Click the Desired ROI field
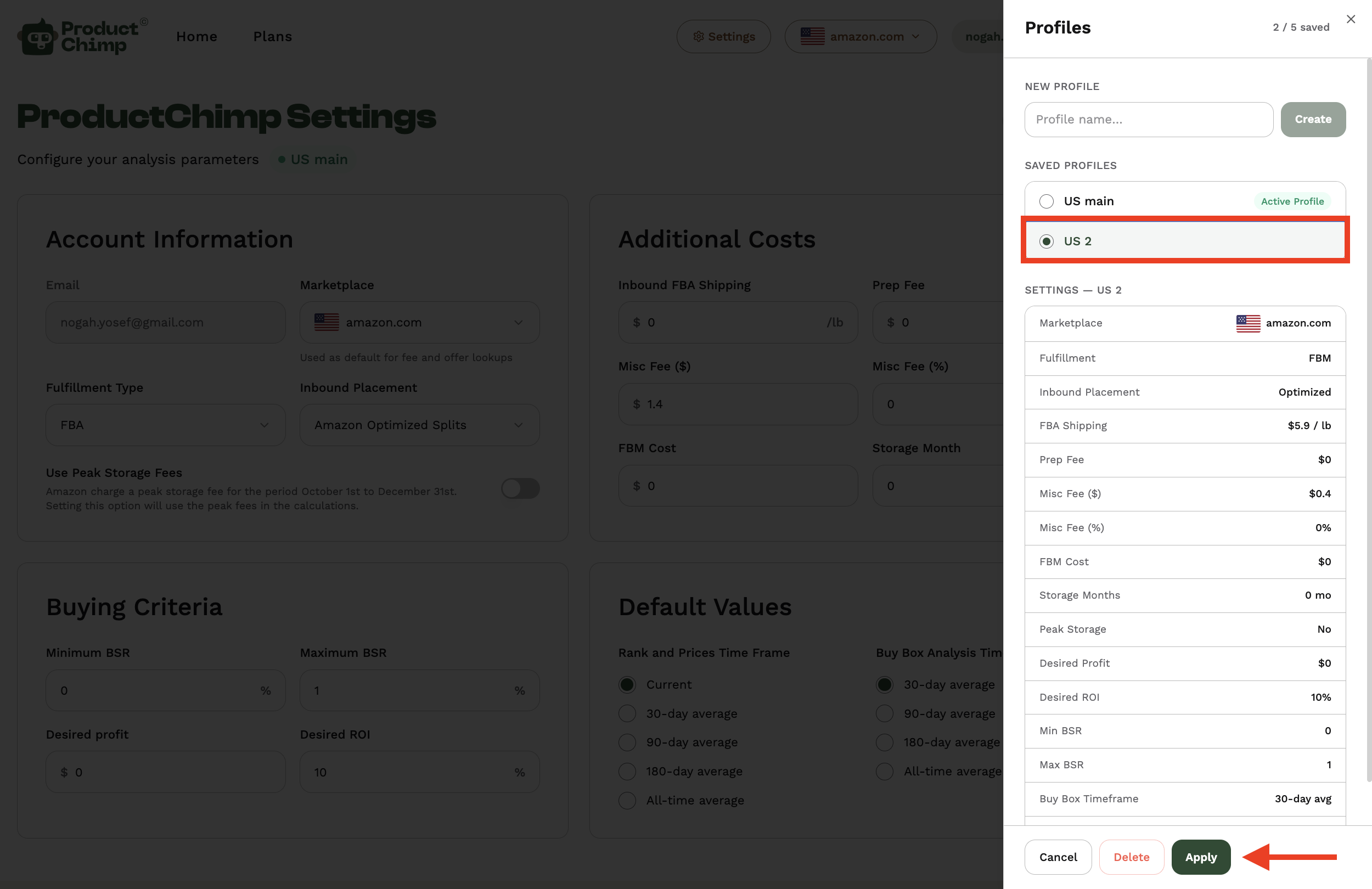The height and width of the screenshot is (889, 1372). click(420, 772)
